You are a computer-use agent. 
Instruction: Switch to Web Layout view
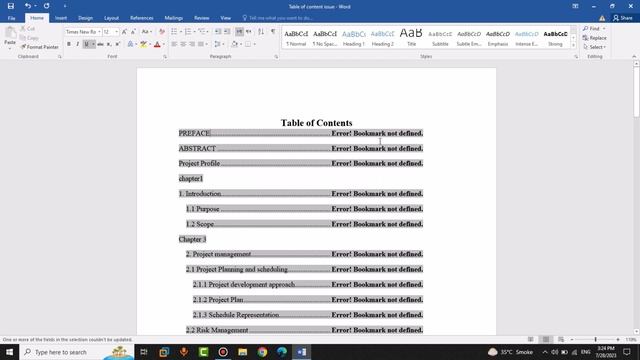(x=561, y=339)
